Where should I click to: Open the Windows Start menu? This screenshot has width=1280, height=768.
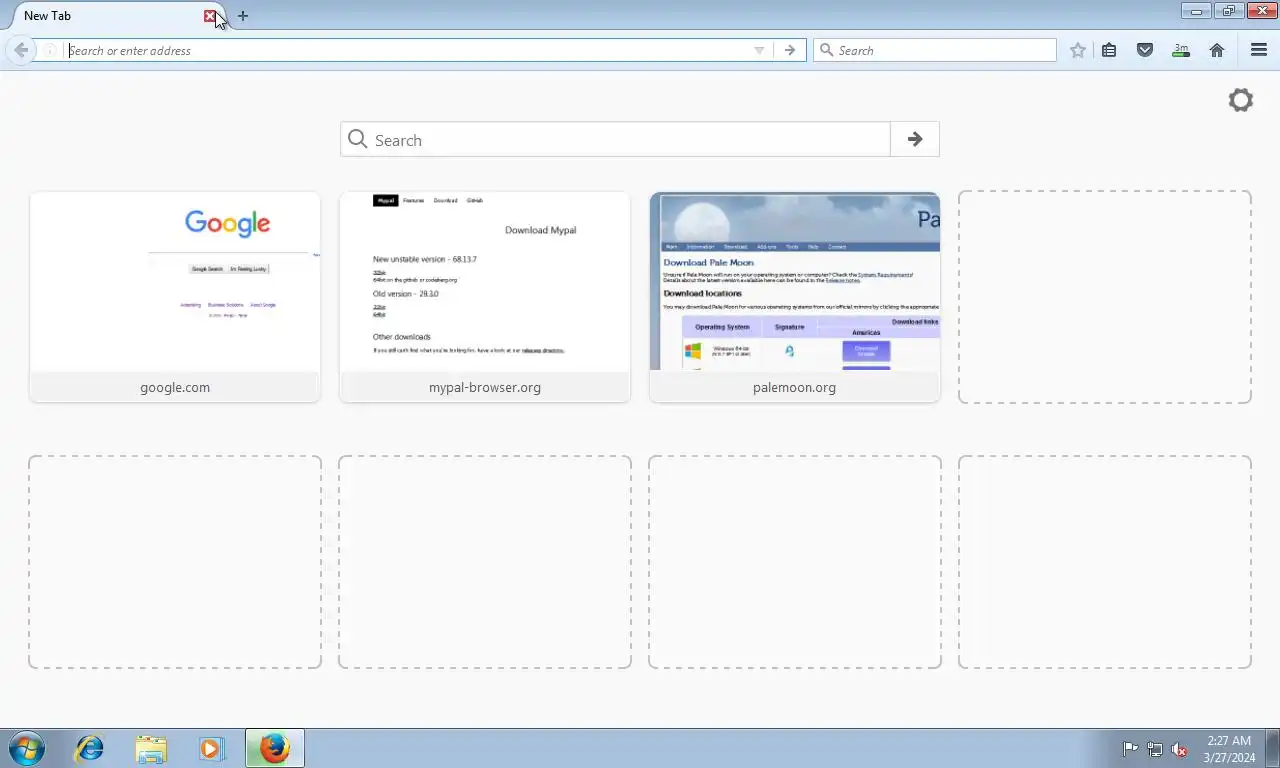pos(26,748)
